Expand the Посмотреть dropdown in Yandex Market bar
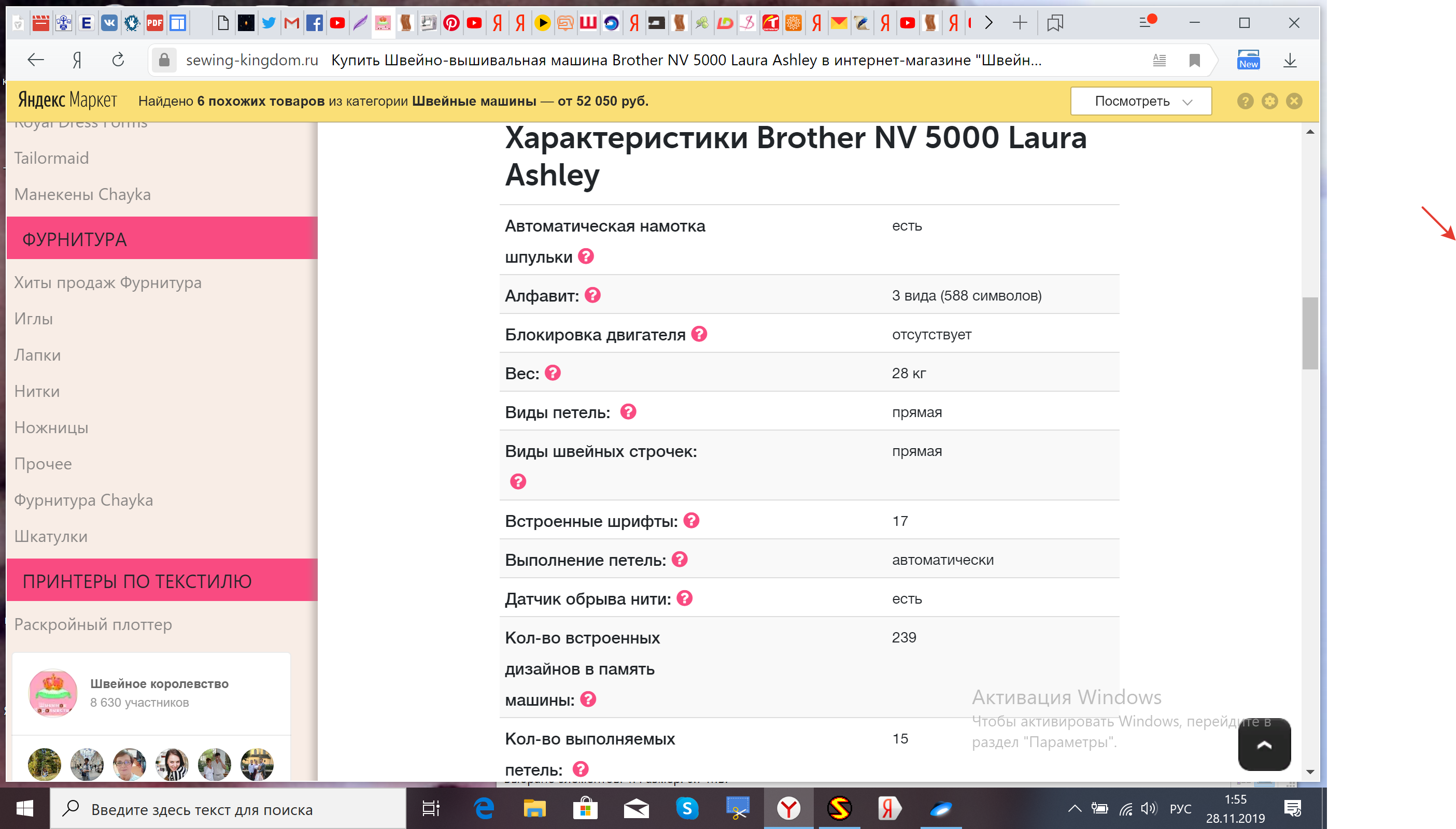This screenshot has width=1456, height=829. (1140, 102)
